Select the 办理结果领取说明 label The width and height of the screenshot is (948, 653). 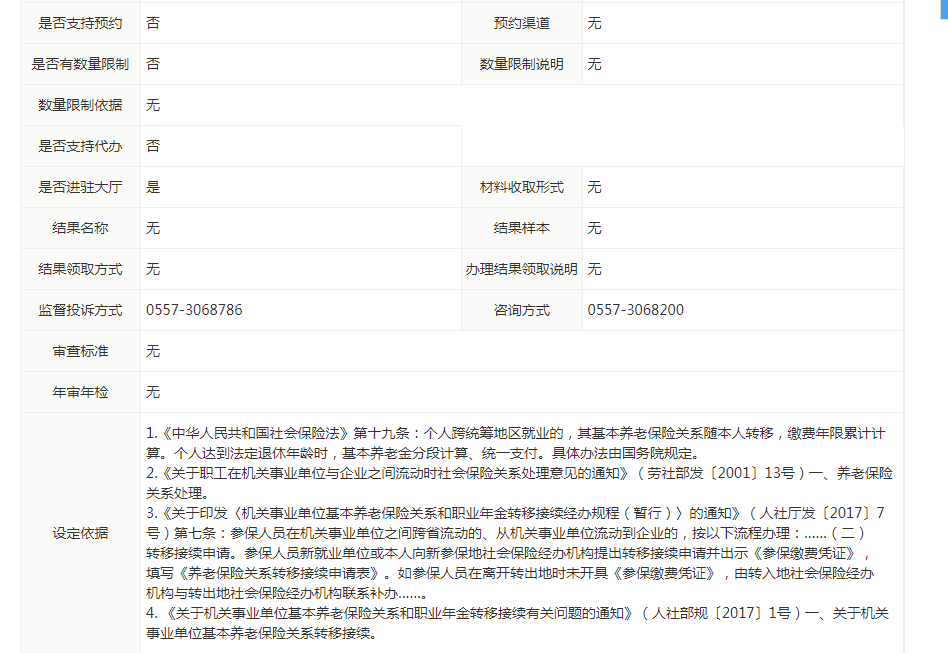point(521,269)
